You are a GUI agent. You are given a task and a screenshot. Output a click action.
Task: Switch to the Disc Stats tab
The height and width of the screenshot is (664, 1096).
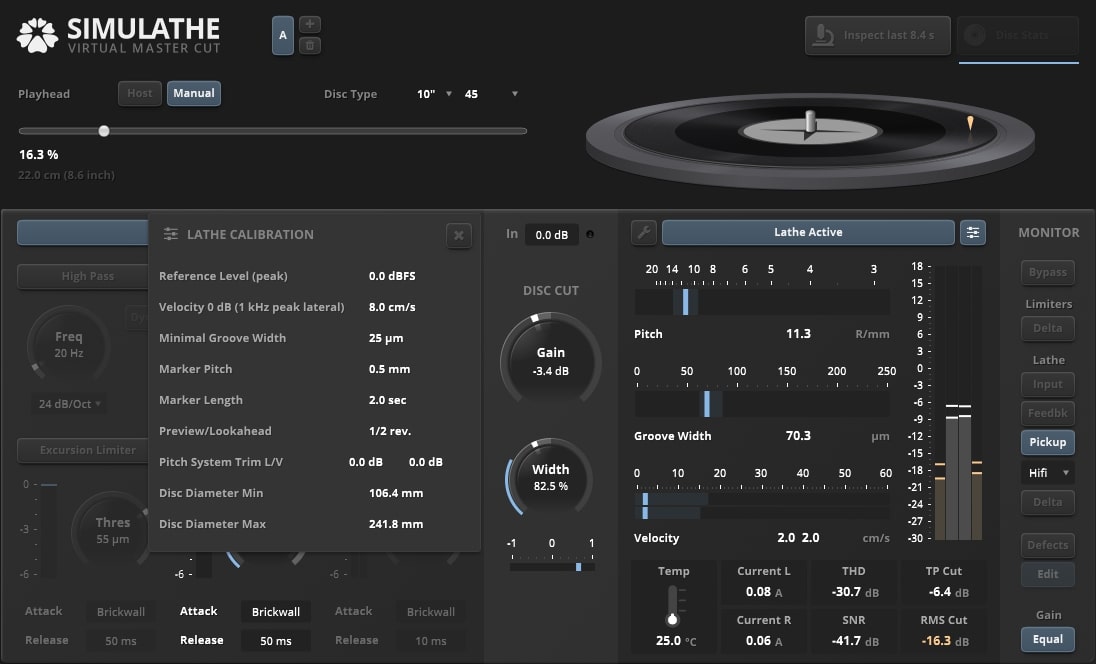(1018, 36)
